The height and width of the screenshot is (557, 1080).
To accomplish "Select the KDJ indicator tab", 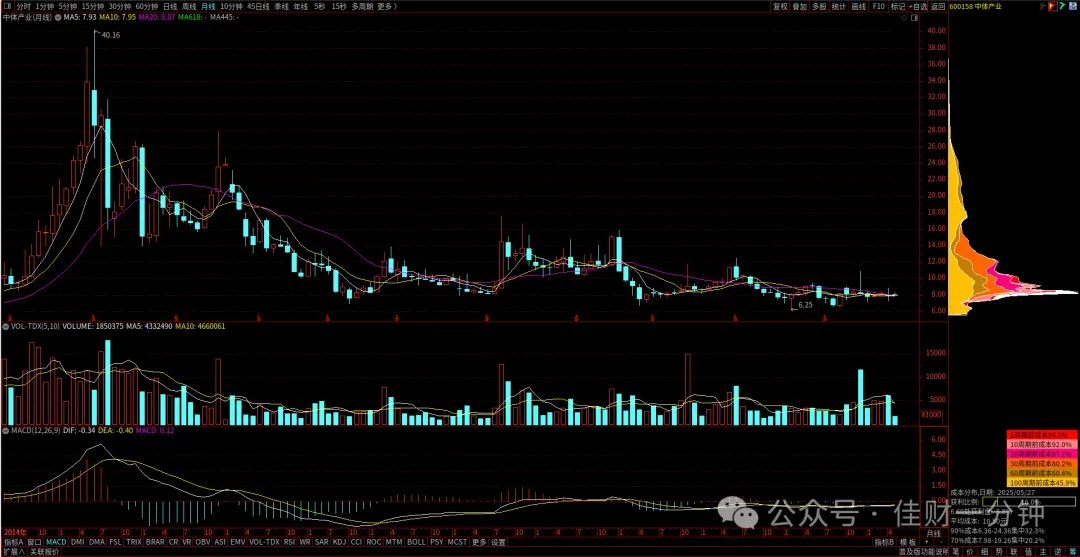I will pyautogui.click(x=340, y=542).
